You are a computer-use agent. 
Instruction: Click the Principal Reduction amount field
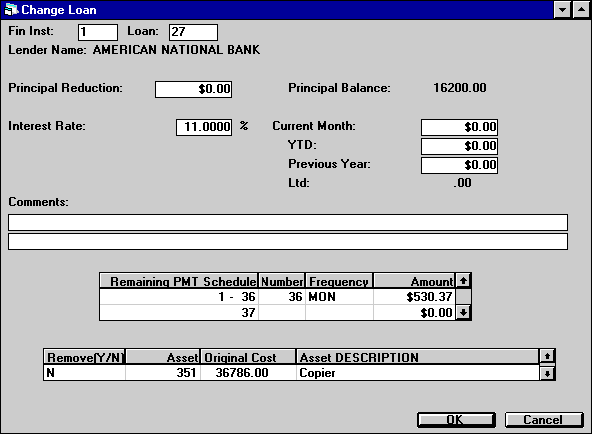point(194,89)
